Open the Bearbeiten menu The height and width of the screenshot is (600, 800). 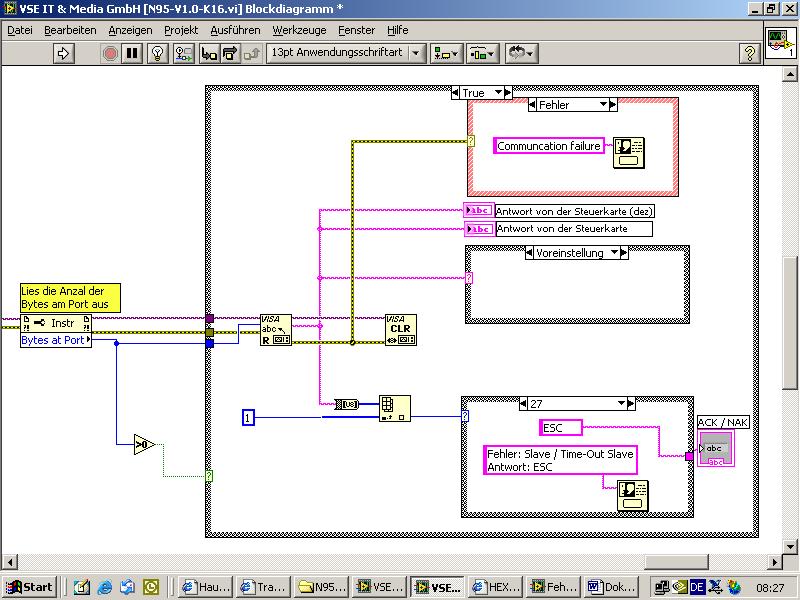[x=70, y=30]
